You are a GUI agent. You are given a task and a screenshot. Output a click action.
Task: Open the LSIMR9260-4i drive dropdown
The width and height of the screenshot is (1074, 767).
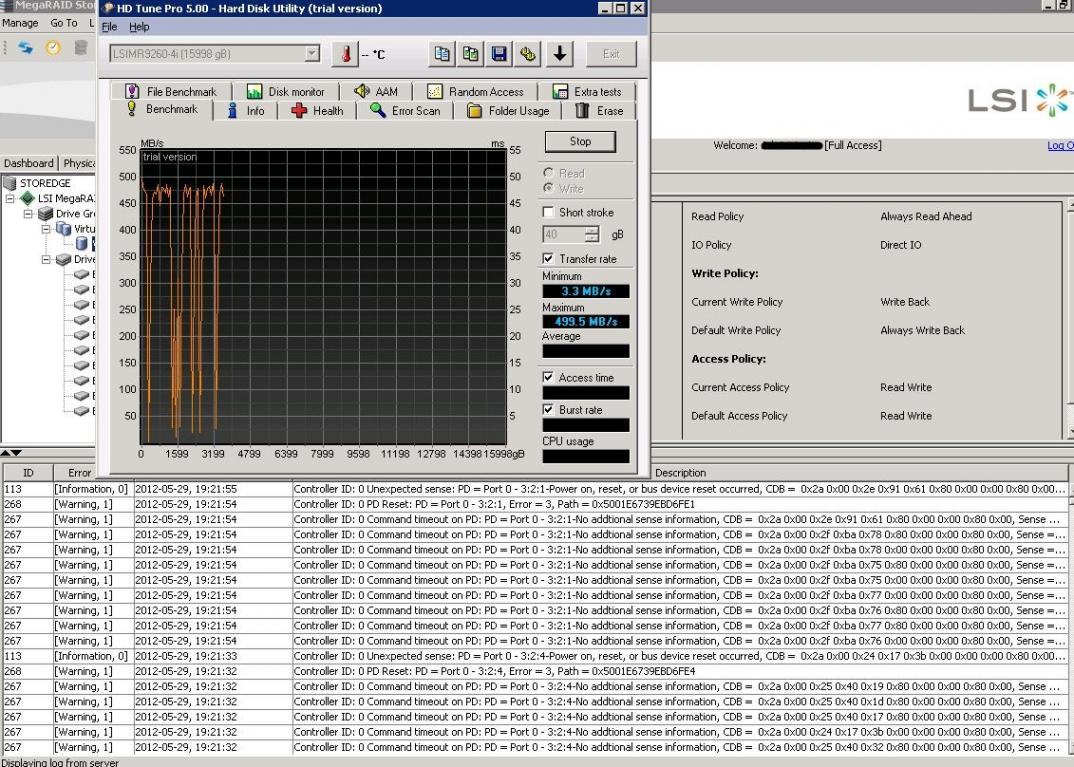coord(312,53)
